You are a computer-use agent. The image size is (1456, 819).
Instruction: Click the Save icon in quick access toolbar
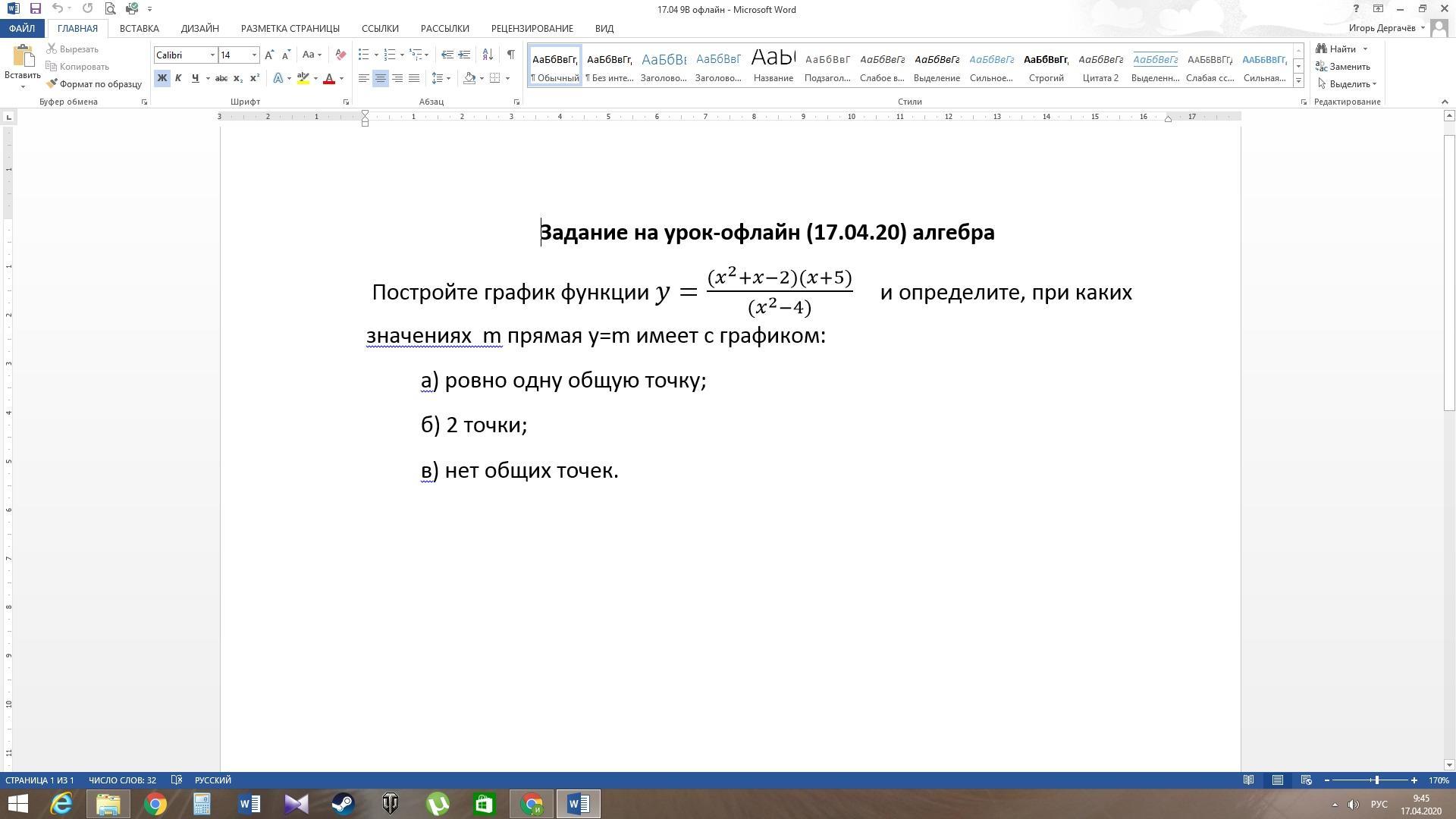pos(35,9)
